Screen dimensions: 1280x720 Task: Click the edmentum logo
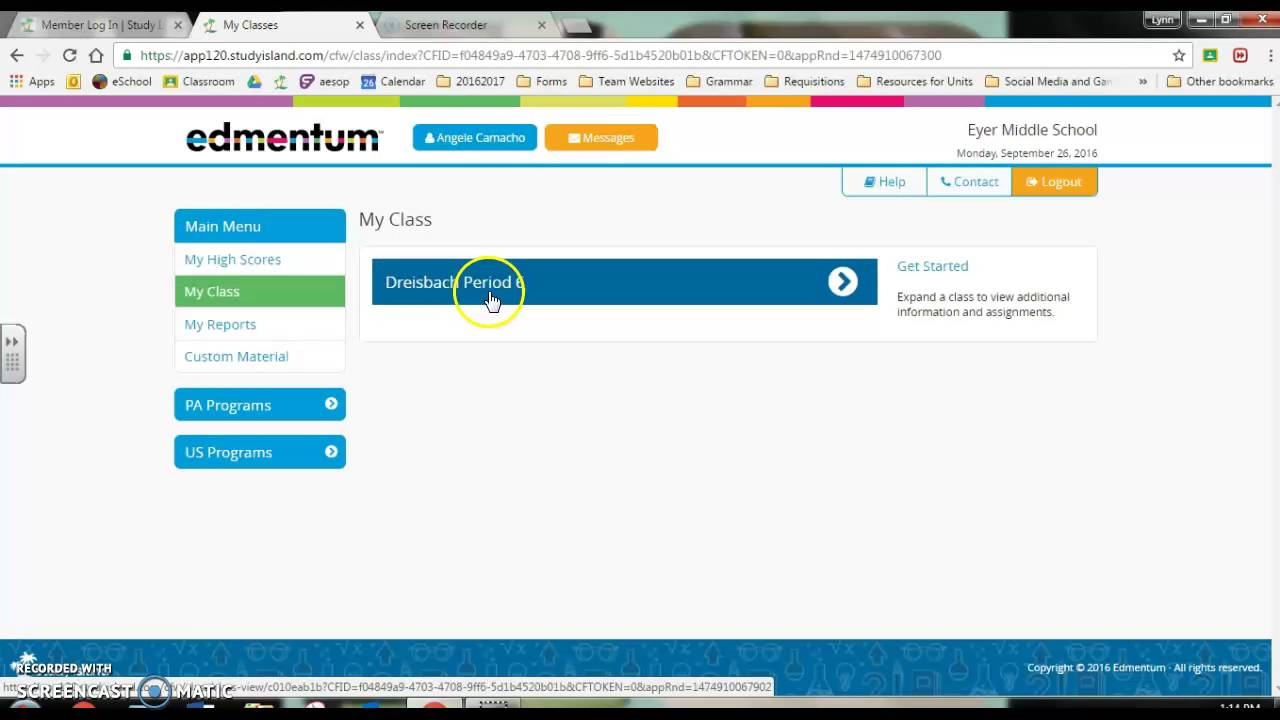pos(284,137)
